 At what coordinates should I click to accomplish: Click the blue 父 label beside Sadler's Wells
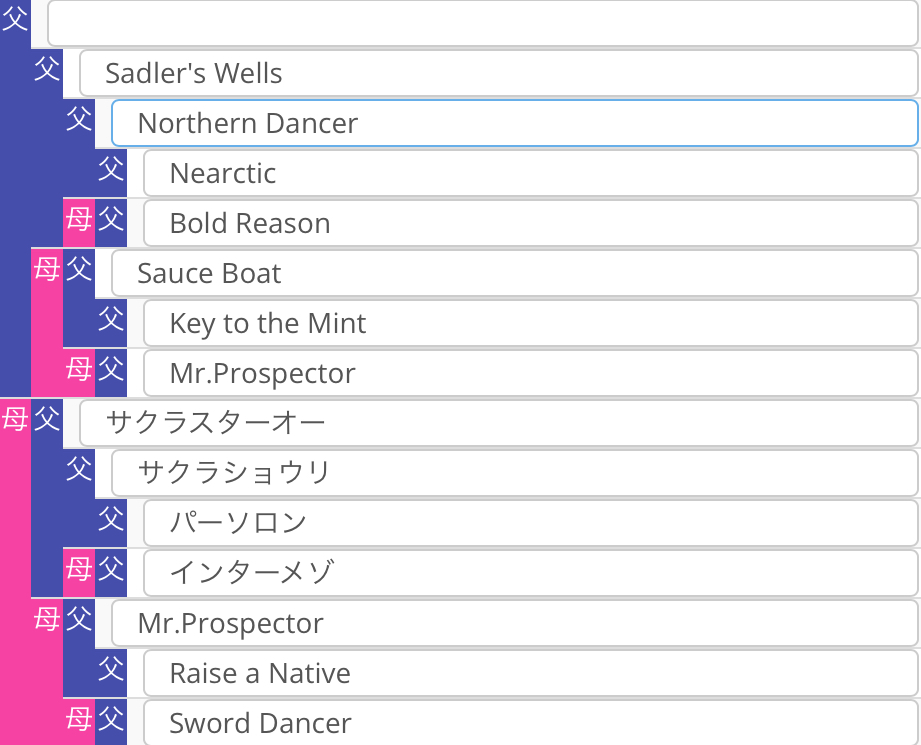click(47, 69)
